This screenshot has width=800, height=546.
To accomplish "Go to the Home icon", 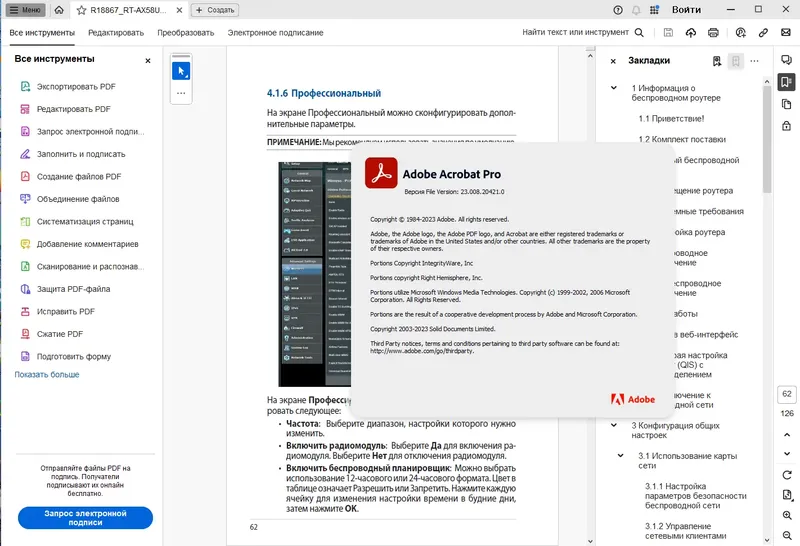I will (x=59, y=10).
